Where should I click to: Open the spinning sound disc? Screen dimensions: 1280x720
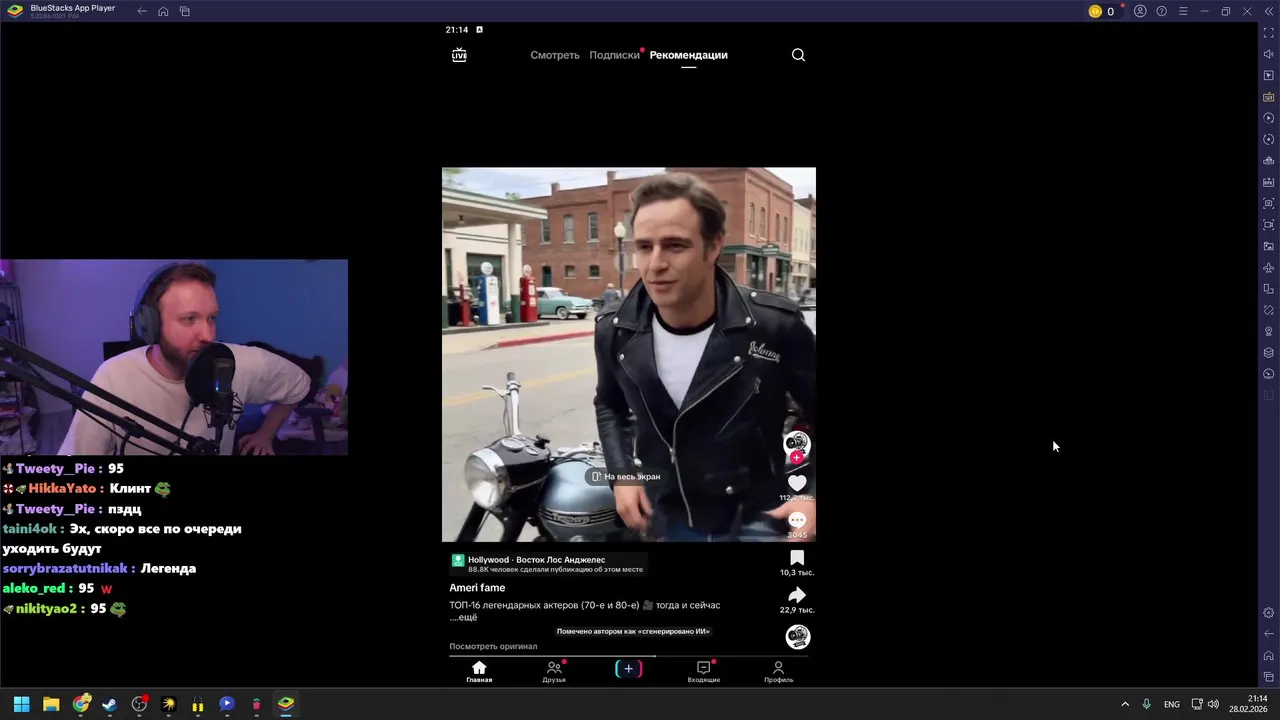tap(797, 637)
